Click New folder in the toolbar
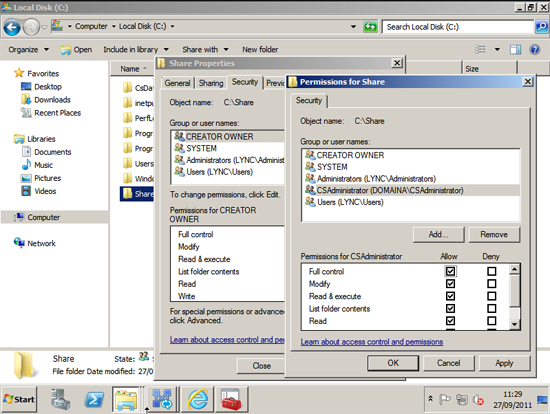The width and height of the screenshot is (550, 414). coord(260,49)
